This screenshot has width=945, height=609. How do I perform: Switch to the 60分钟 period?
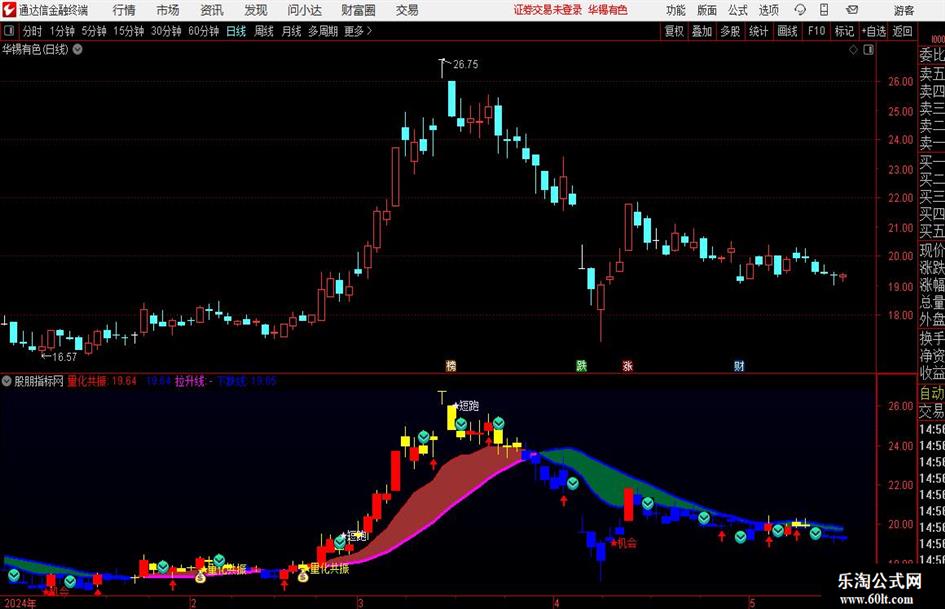coord(203,31)
